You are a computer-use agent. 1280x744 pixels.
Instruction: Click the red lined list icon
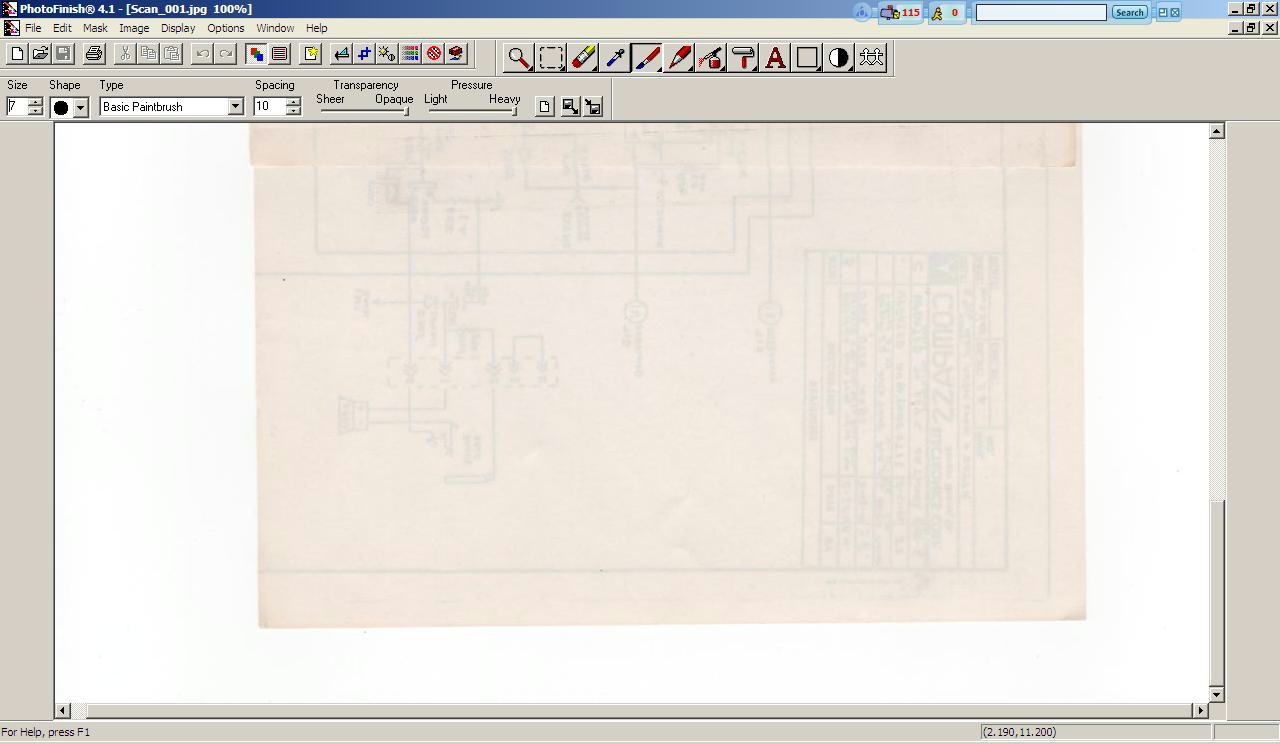pyautogui.click(x=279, y=53)
